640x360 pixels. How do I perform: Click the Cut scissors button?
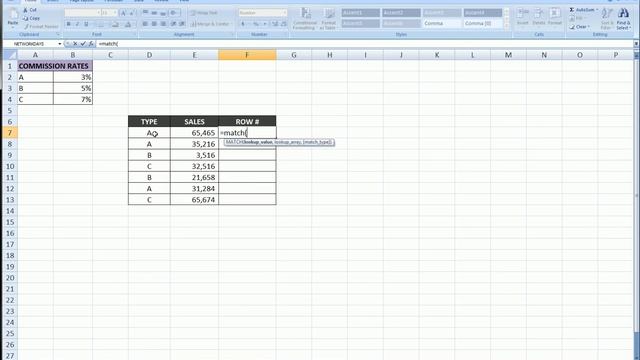[x=30, y=10]
